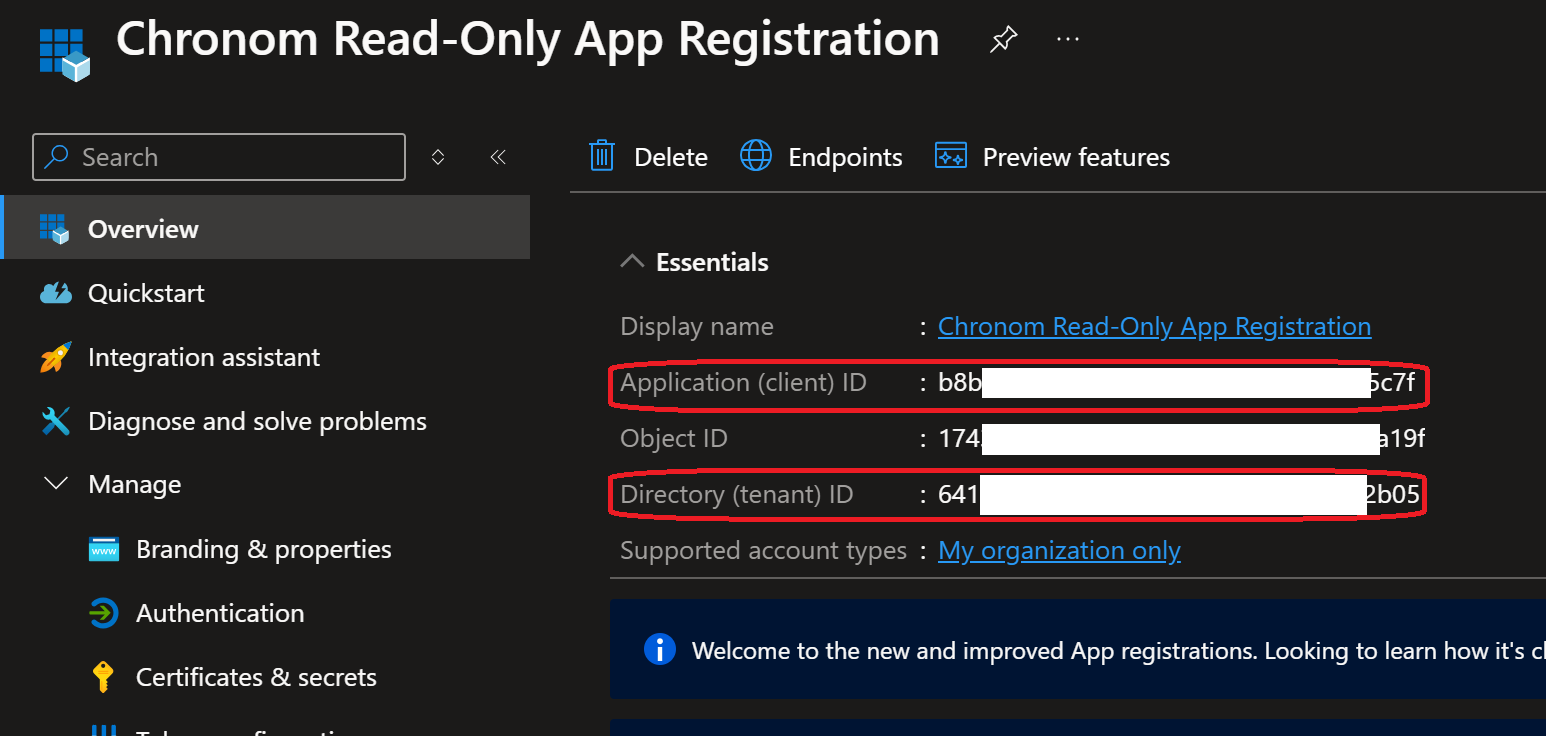Select the Authentication sidebar icon

pyautogui.click(x=103, y=613)
